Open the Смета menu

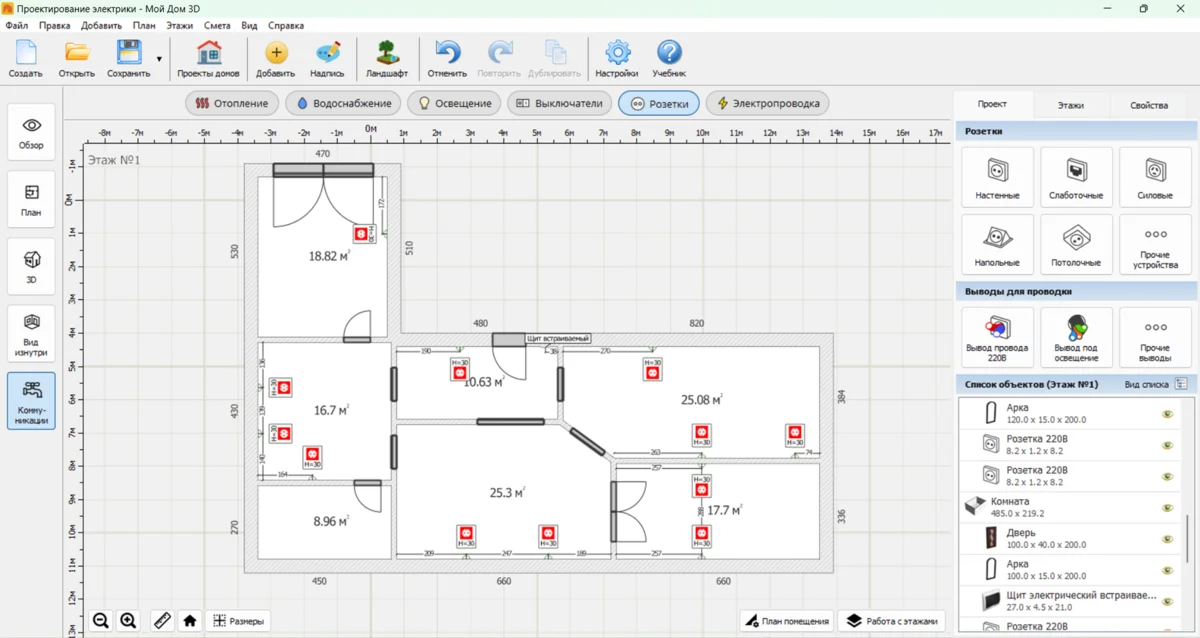(x=217, y=25)
